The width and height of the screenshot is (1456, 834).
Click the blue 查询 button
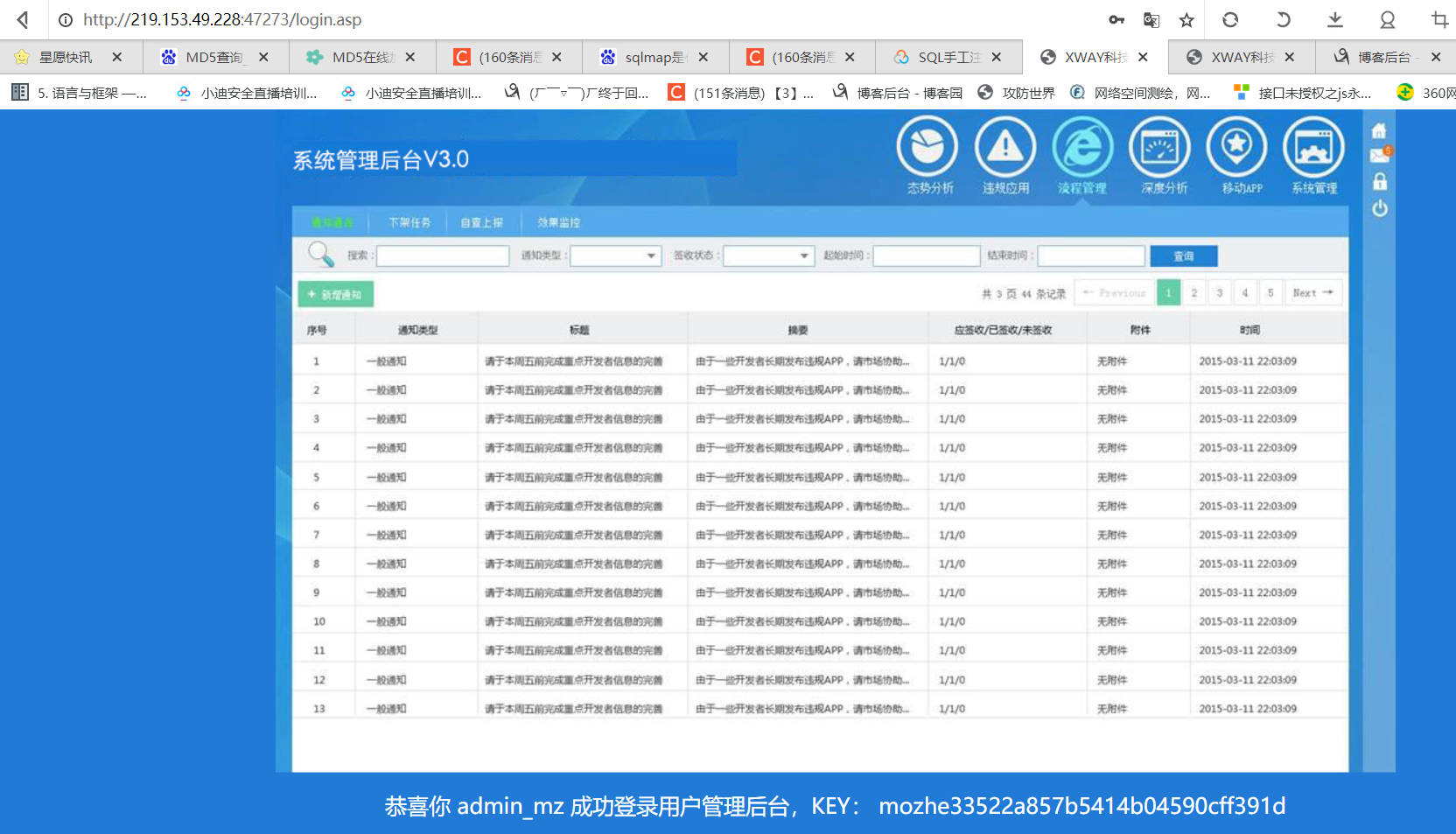coord(1184,256)
